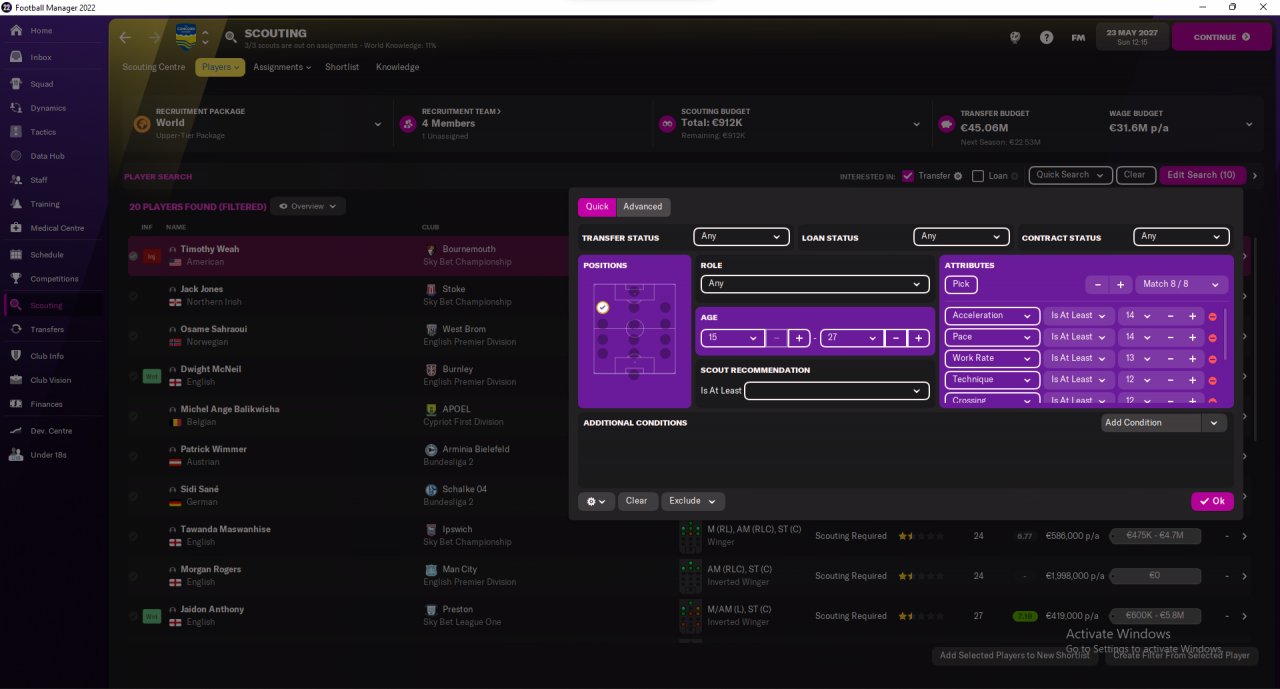Viewport: 1280px width, 689px height.
Task: Open the Club Info shield icon
Action: [x=16, y=356]
